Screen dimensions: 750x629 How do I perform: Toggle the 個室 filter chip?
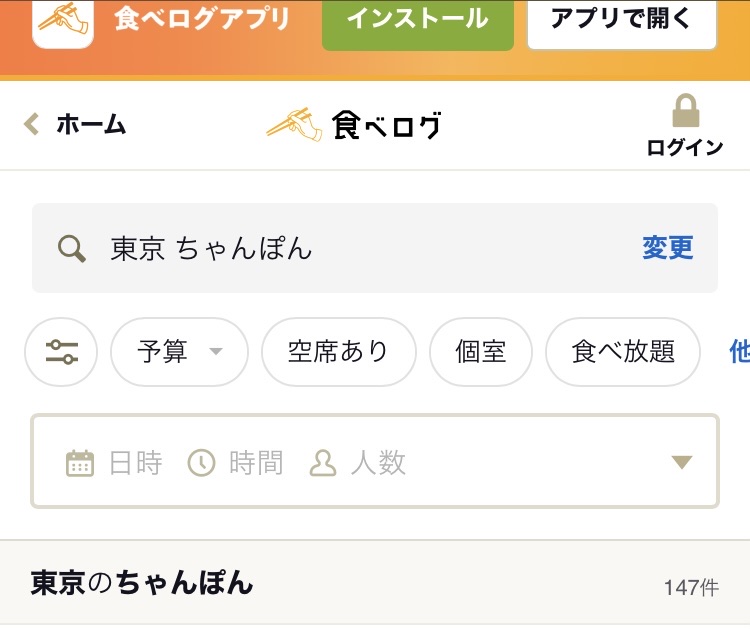tap(481, 352)
